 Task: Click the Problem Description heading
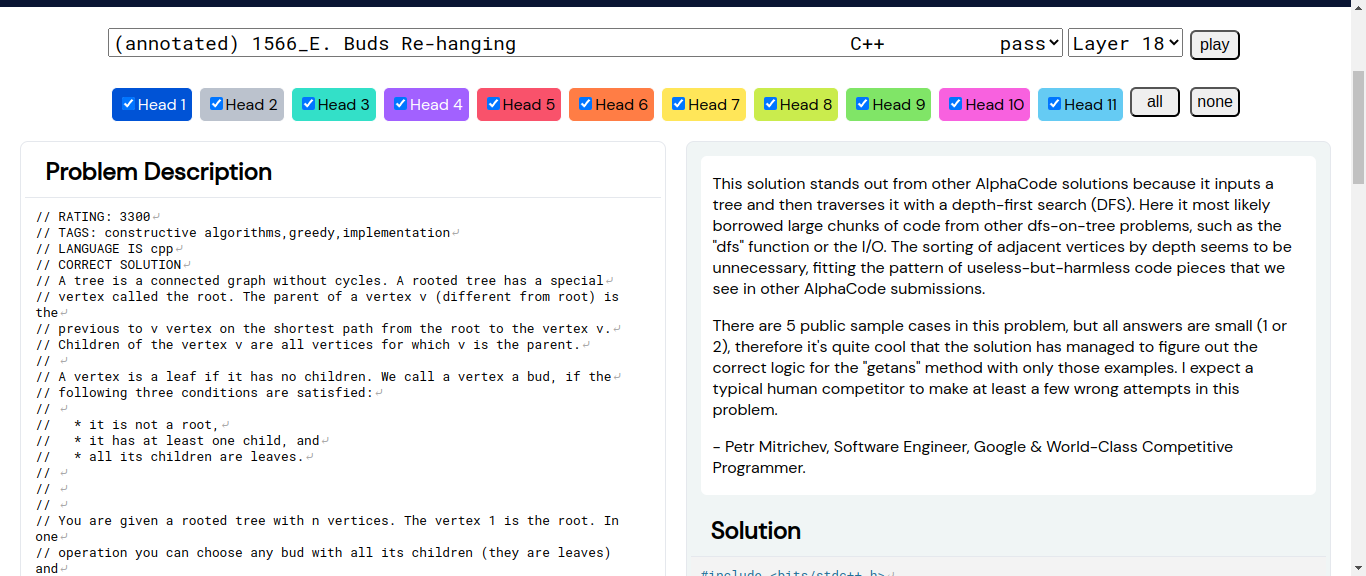pyautogui.click(x=159, y=172)
